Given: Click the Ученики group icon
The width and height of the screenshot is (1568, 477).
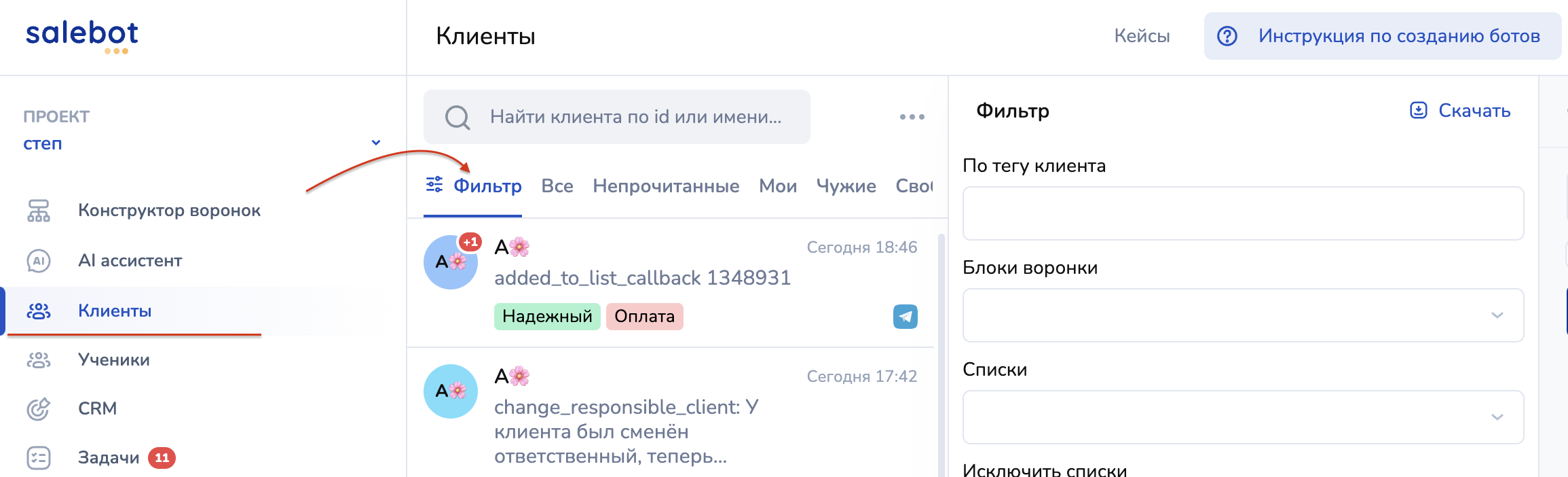Looking at the screenshot, I should click(x=39, y=360).
